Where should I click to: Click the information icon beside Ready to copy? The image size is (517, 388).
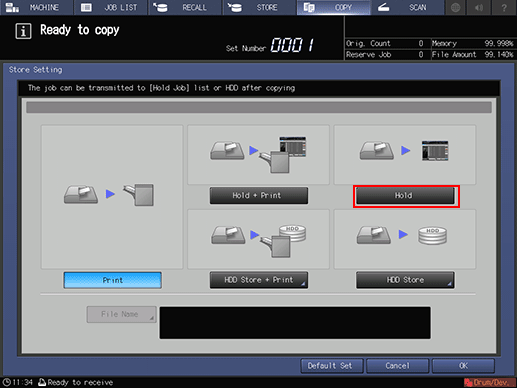pos(23,31)
